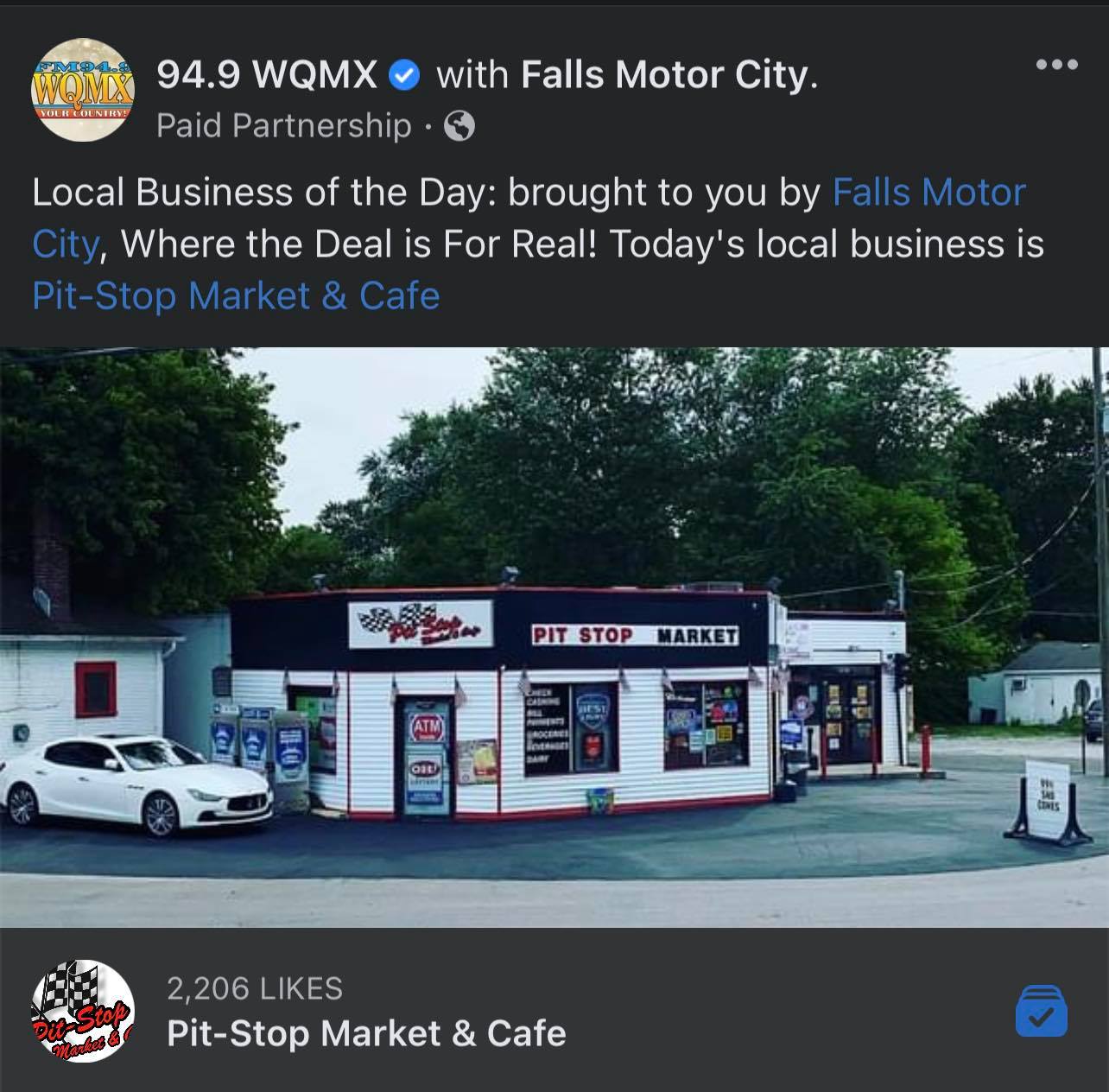Follow the blue Pit-Stop Market & Cafe link
This screenshot has height=1092, width=1109.
point(236,296)
